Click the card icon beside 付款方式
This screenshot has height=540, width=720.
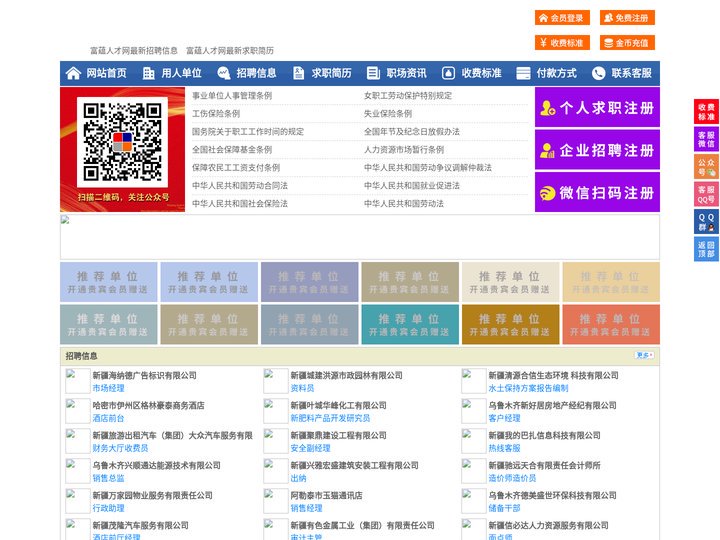click(x=523, y=73)
